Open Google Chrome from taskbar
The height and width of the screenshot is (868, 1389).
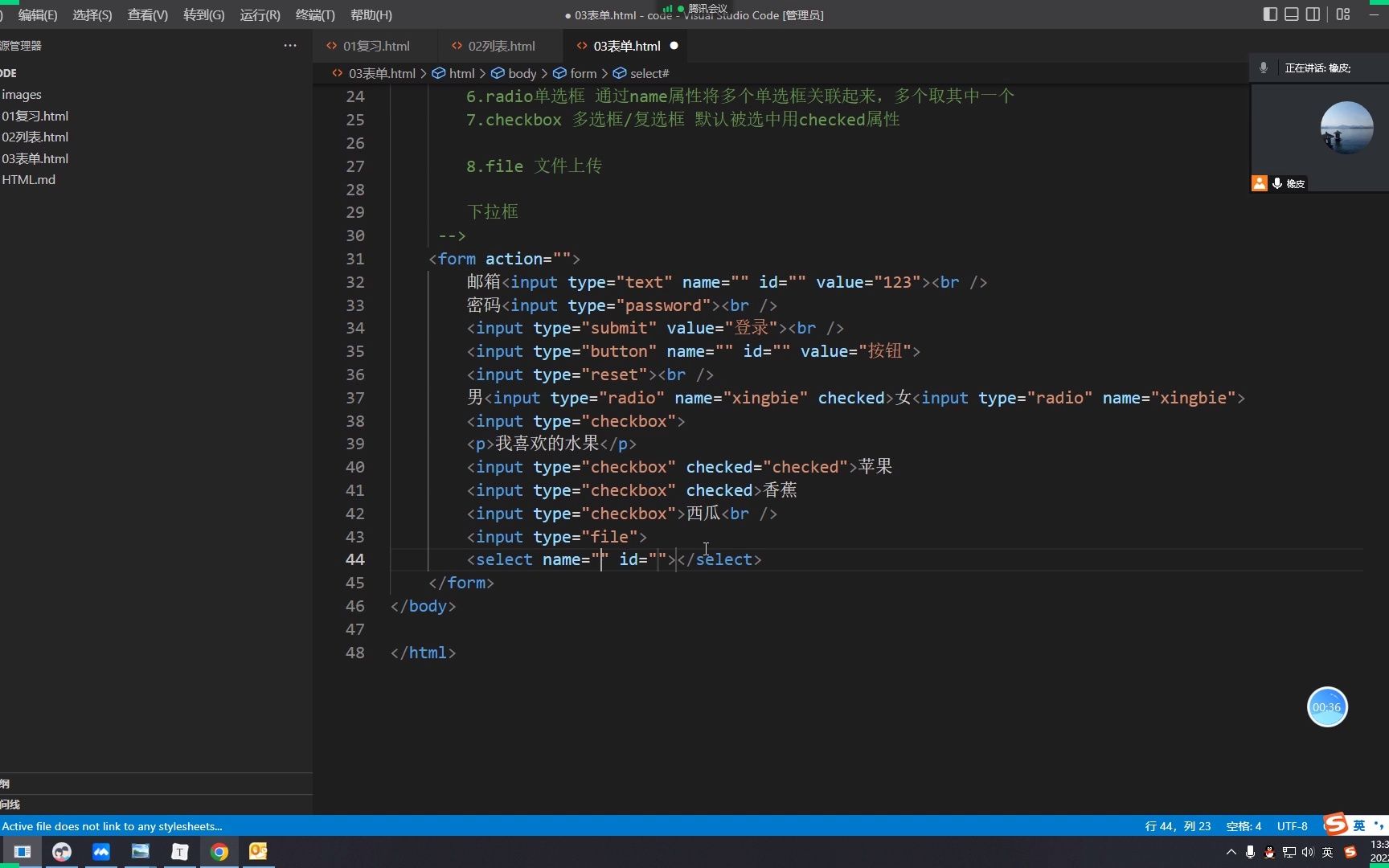tap(219, 852)
